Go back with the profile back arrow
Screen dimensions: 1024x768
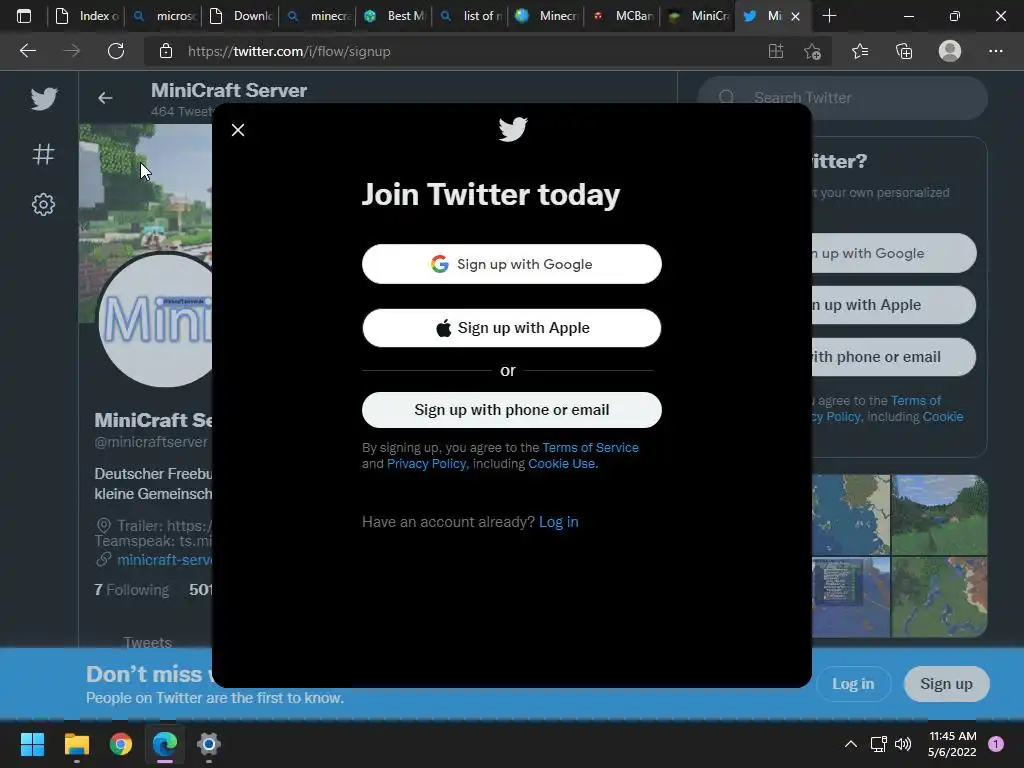(x=105, y=98)
